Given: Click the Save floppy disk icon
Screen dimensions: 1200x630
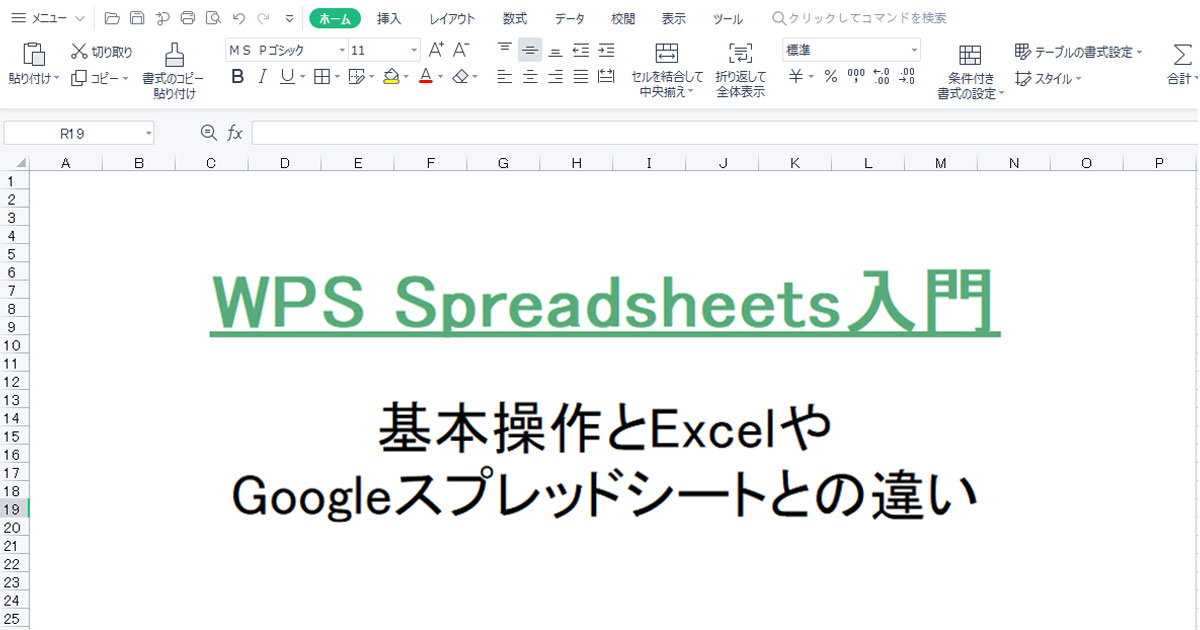Looking at the screenshot, I should coord(137,18).
